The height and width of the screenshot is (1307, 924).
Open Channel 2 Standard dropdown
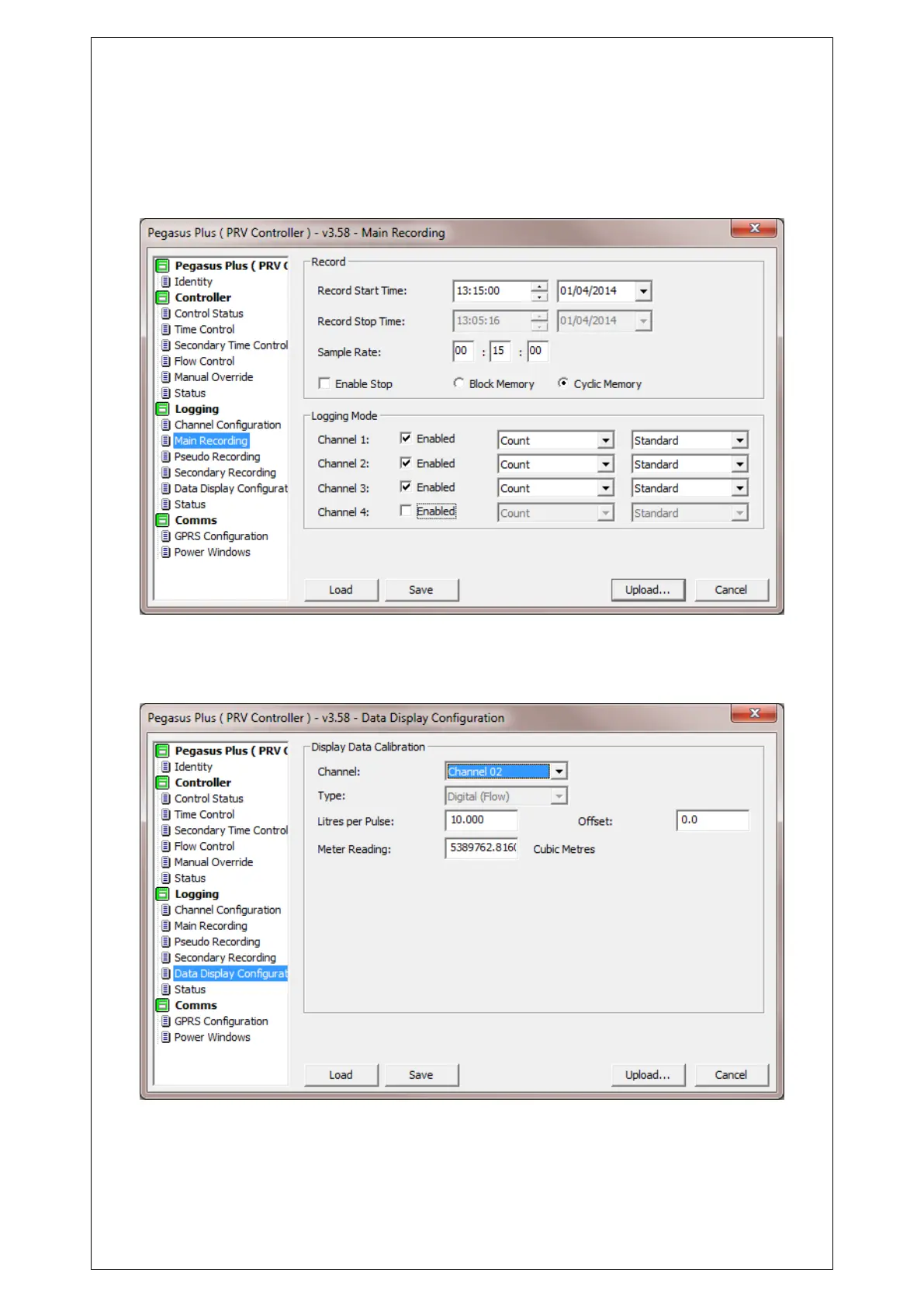(740, 464)
